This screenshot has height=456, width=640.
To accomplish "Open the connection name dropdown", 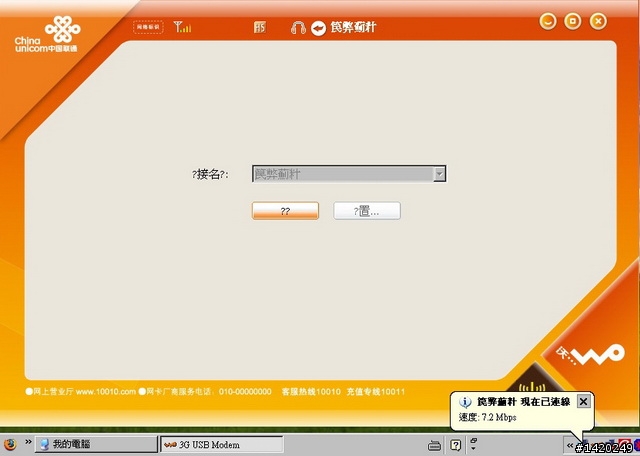I will coord(439,174).
